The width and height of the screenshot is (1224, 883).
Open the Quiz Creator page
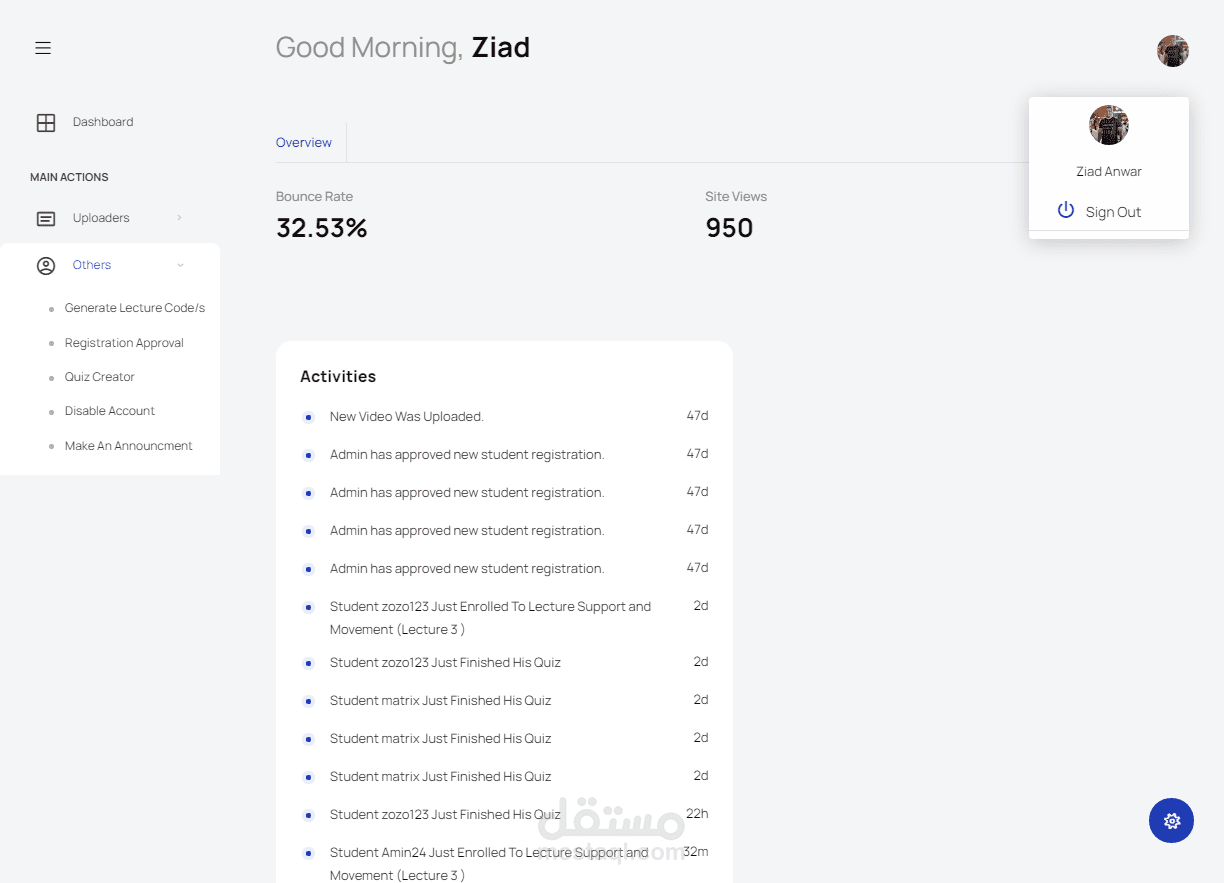(100, 377)
